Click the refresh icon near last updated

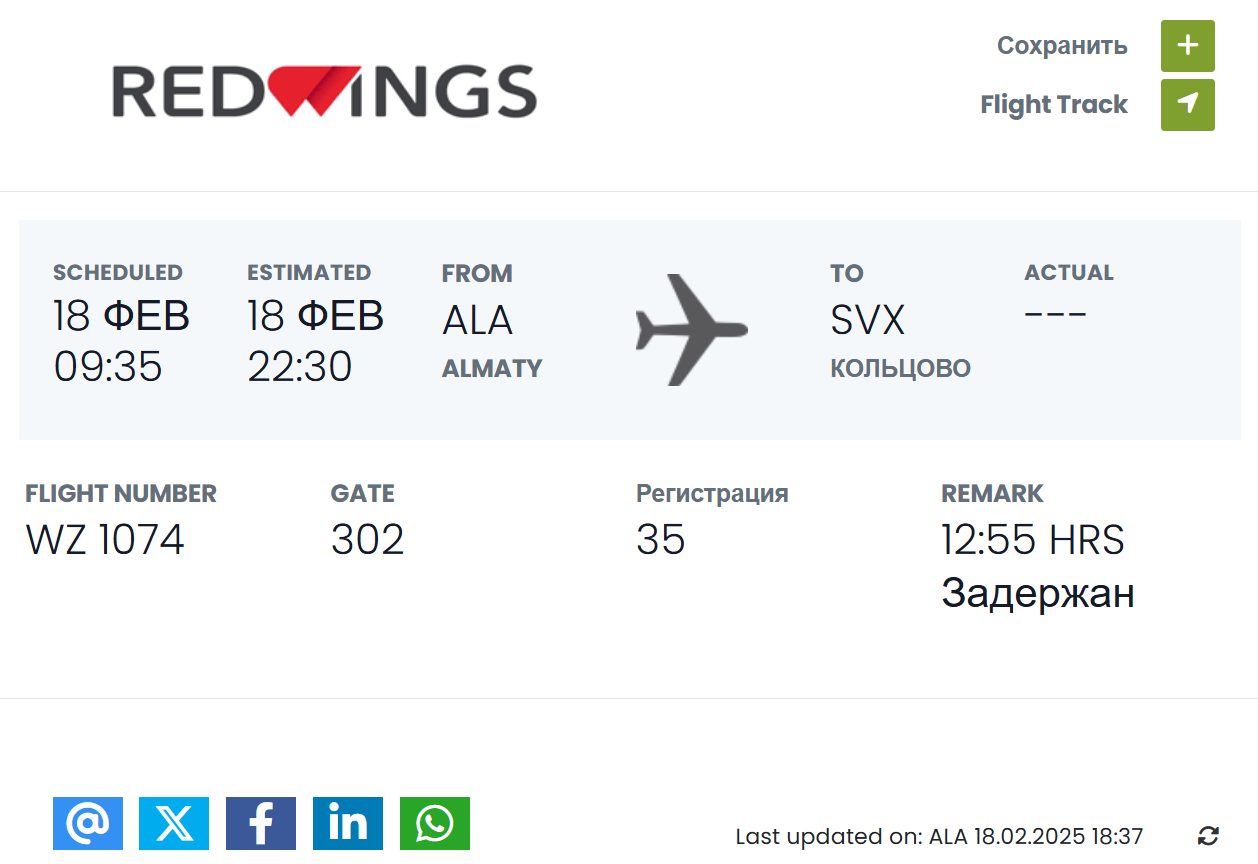click(1208, 836)
